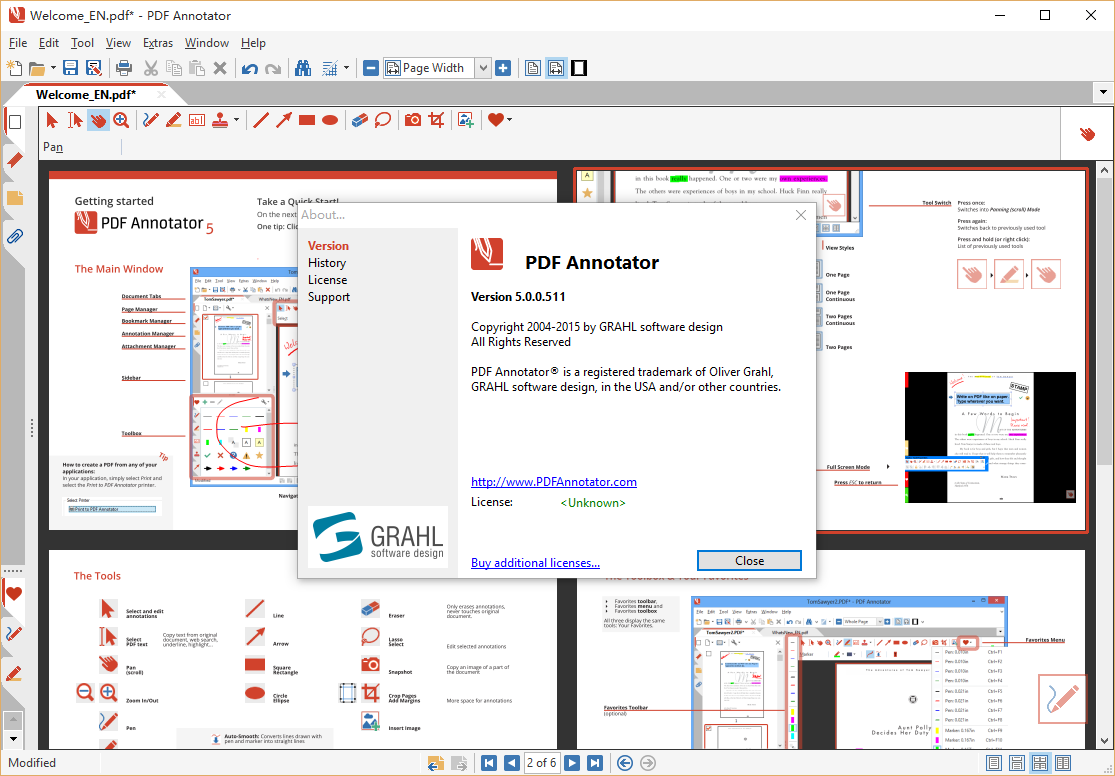This screenshot has height=776, width=1115.
Task: Open the Page Width zoom dropdown
Action: point(483,68)
